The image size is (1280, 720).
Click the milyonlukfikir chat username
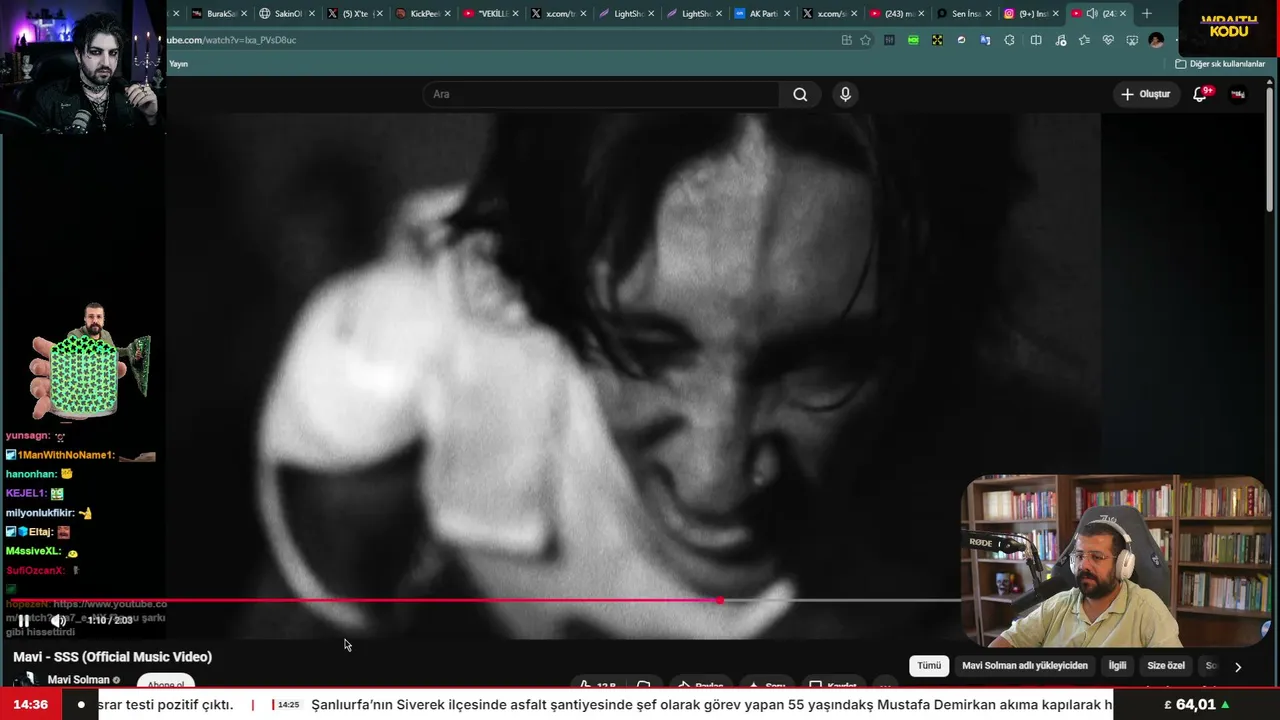click(39, 513)
